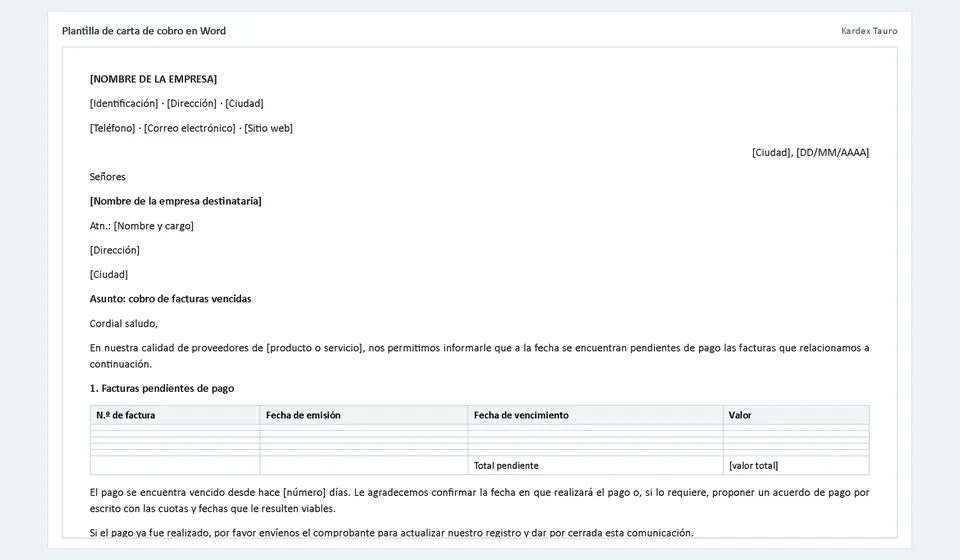Click the 'Valor' table header
The height and width of the screenshot is (560, 960).
[796, 415]
